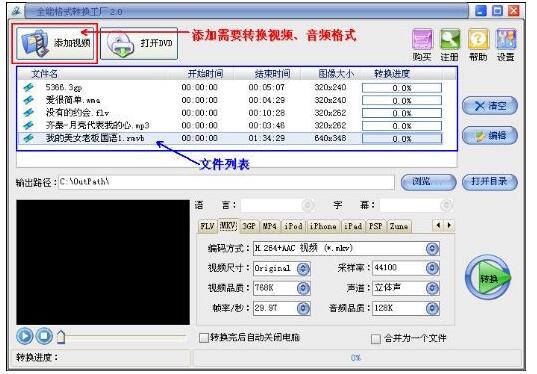
Task: Click the black video preview area
Action: tap(103, 262)
